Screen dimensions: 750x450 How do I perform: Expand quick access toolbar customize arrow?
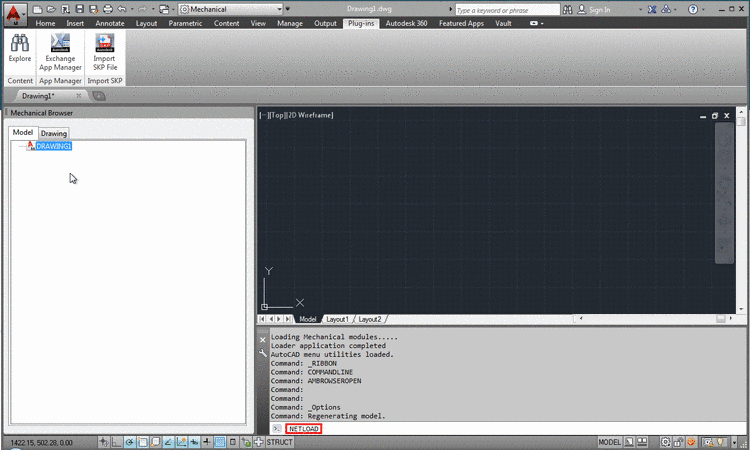(287, 9)
